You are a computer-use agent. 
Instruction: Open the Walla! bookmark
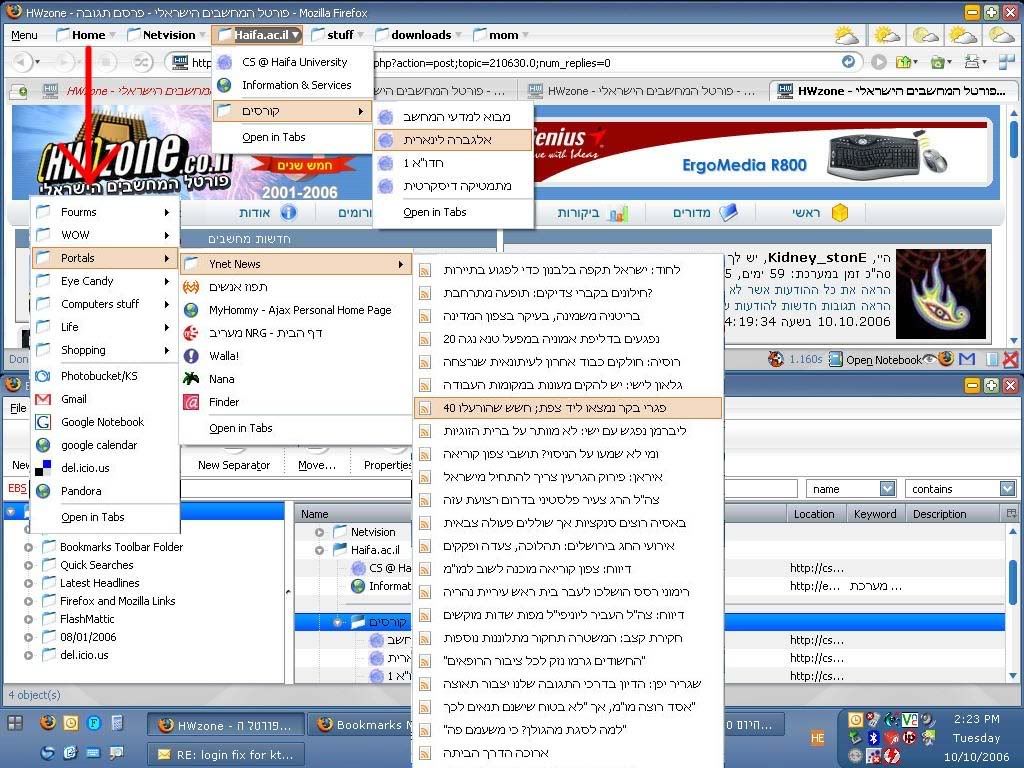[295, 356]
